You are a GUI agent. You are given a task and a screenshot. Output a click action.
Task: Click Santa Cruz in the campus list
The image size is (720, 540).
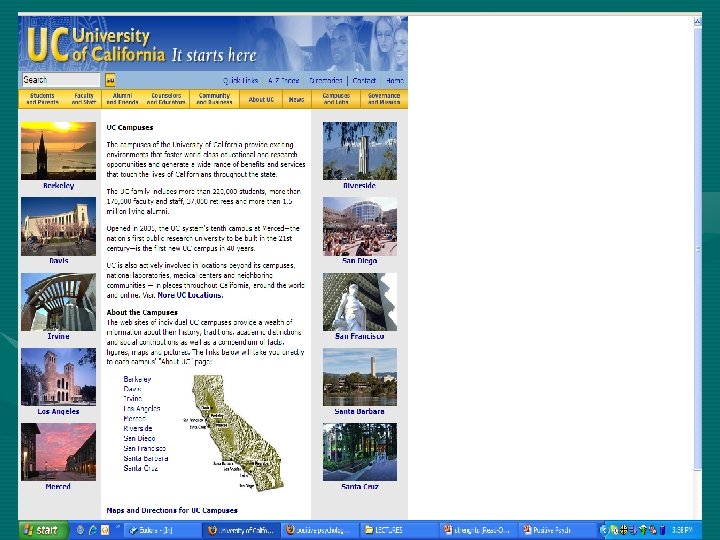pos(141,468)
